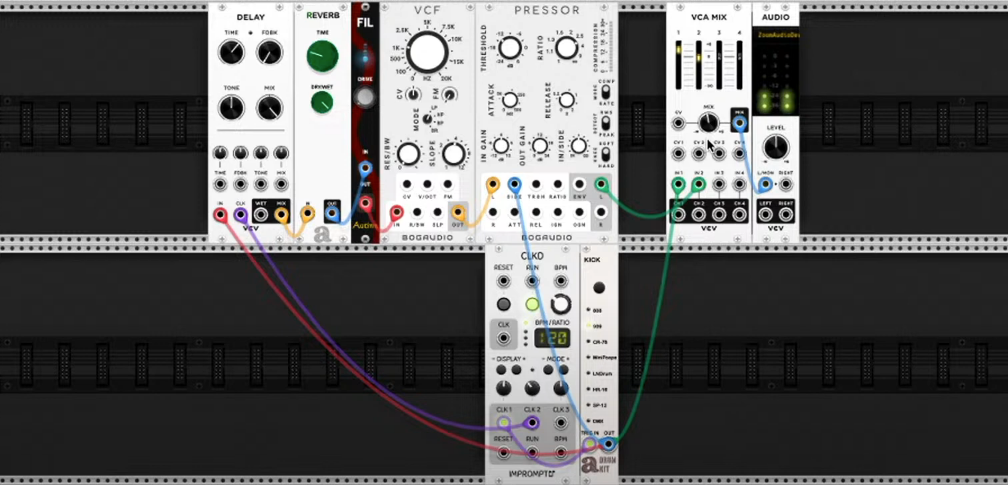Click the VCF SLOPE knob

pos(454,154)
